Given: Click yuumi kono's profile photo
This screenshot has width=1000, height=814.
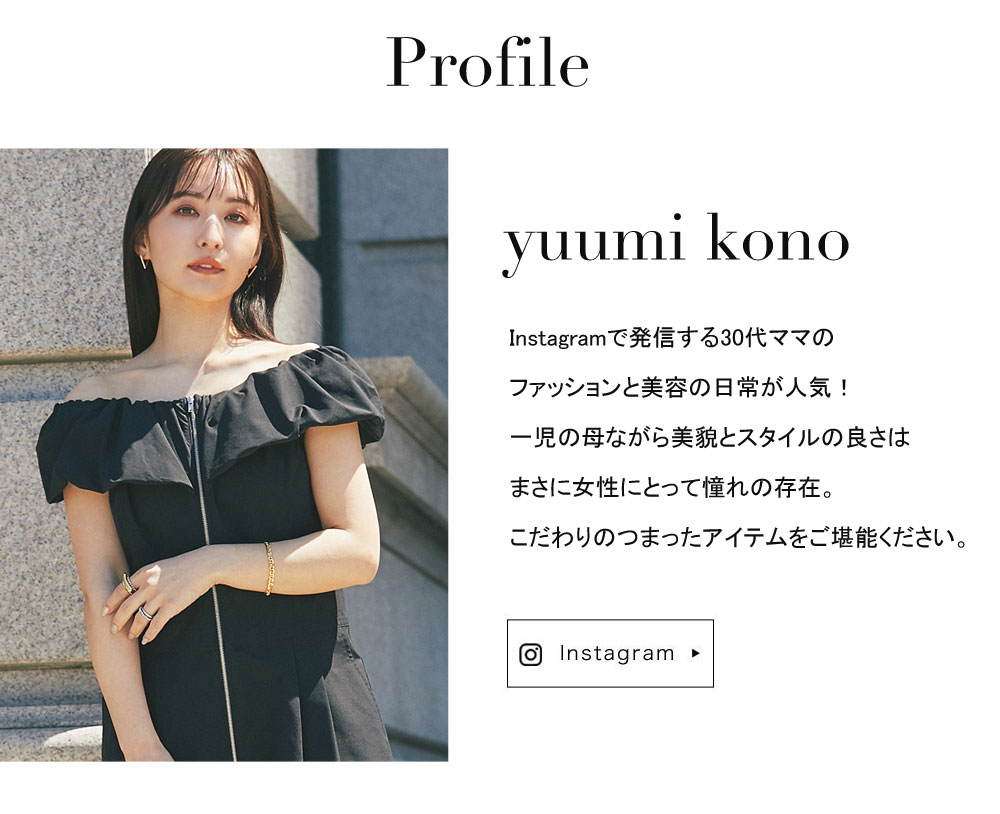Looking at the screenshot, I should click(224, 455).
